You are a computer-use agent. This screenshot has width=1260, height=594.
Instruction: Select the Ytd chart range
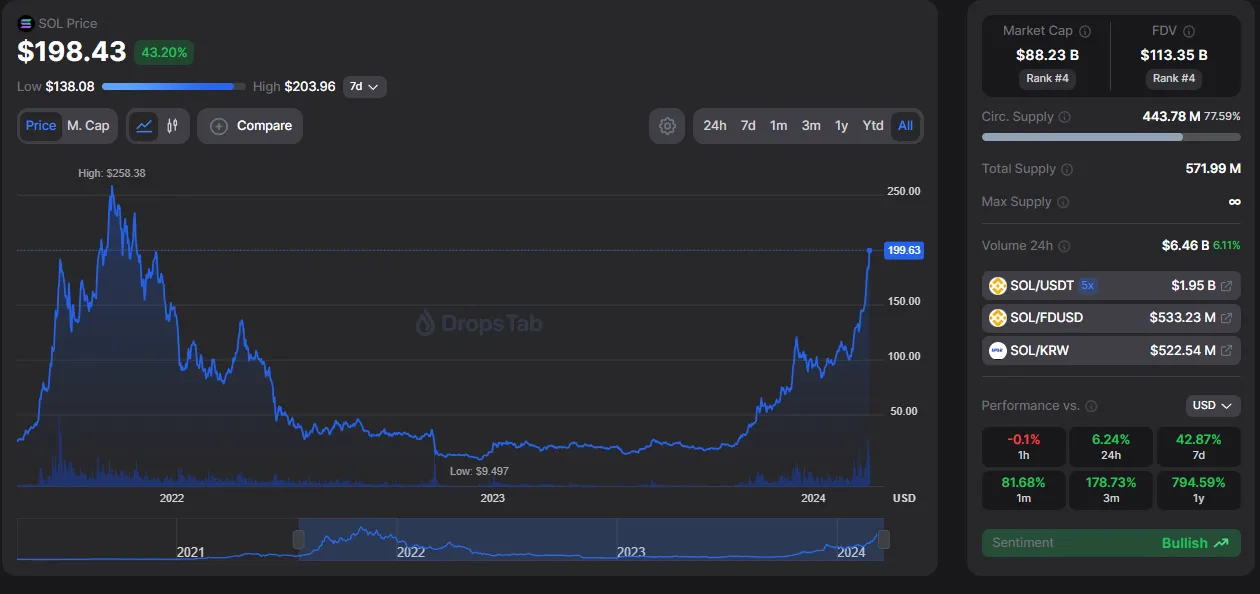[873, 126]
